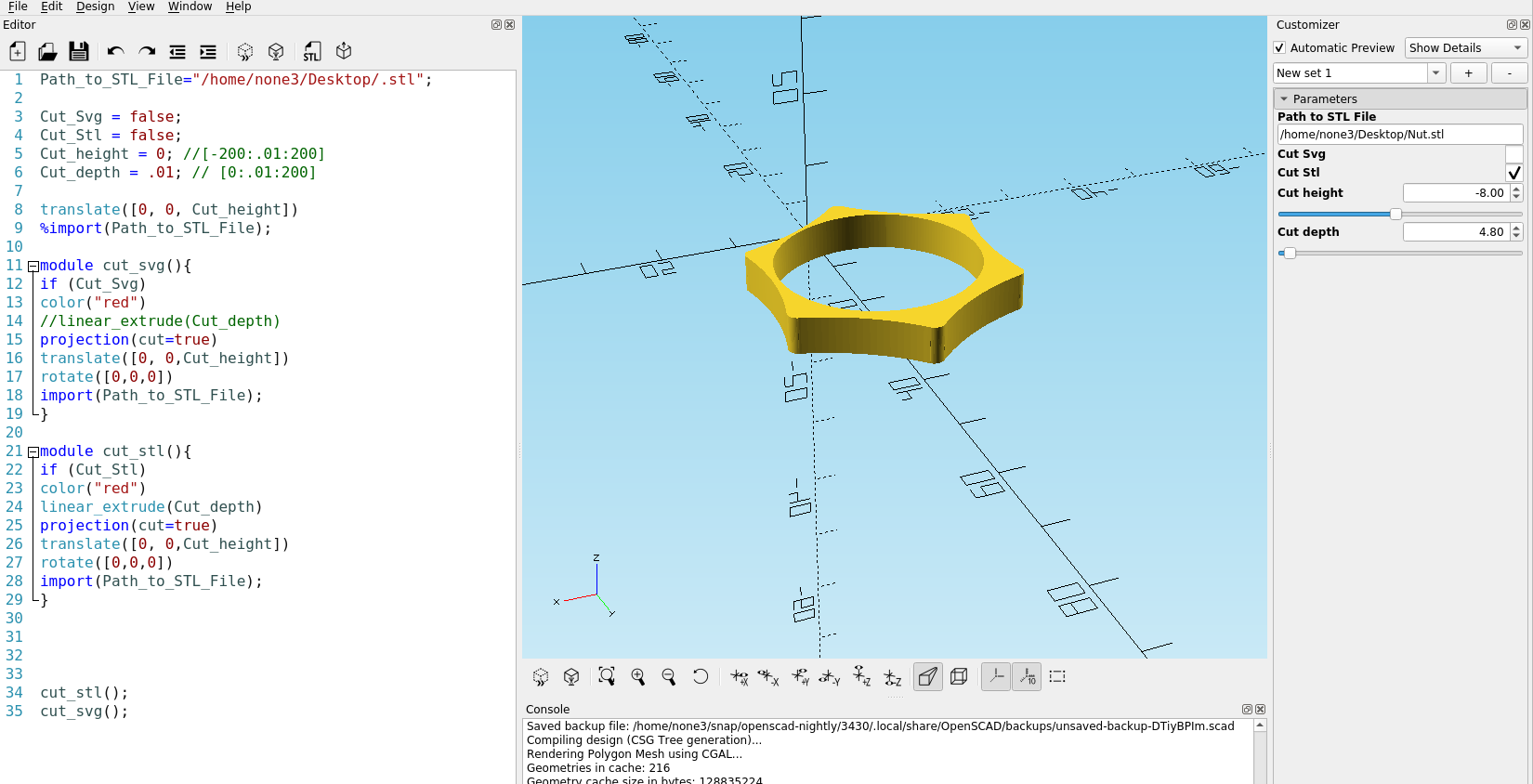Viewport: 1533px width, 784px height.
Task: Click code line 'cut_stl();' in the editor
Action: tap(84, 693)
